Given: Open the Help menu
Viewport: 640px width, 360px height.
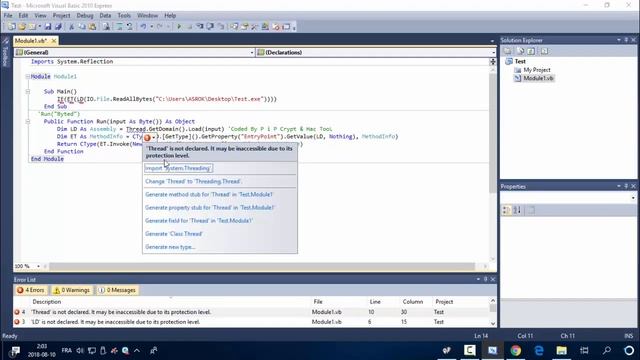Looking at the screenshot, I should pyautogui.click(x=170, y=16).
